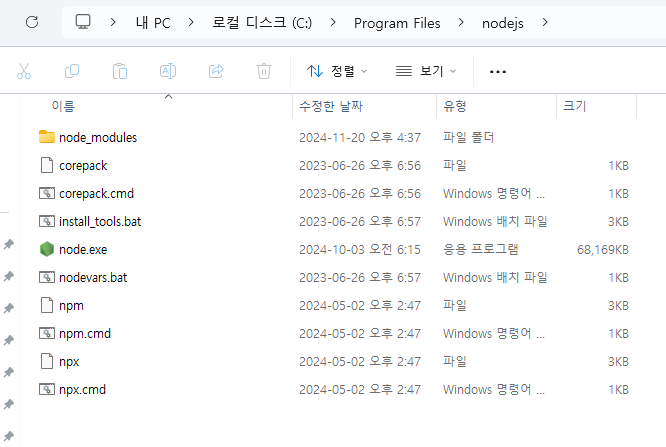
Task: Select corepack.cmd file name
Action: pos(96,194)
